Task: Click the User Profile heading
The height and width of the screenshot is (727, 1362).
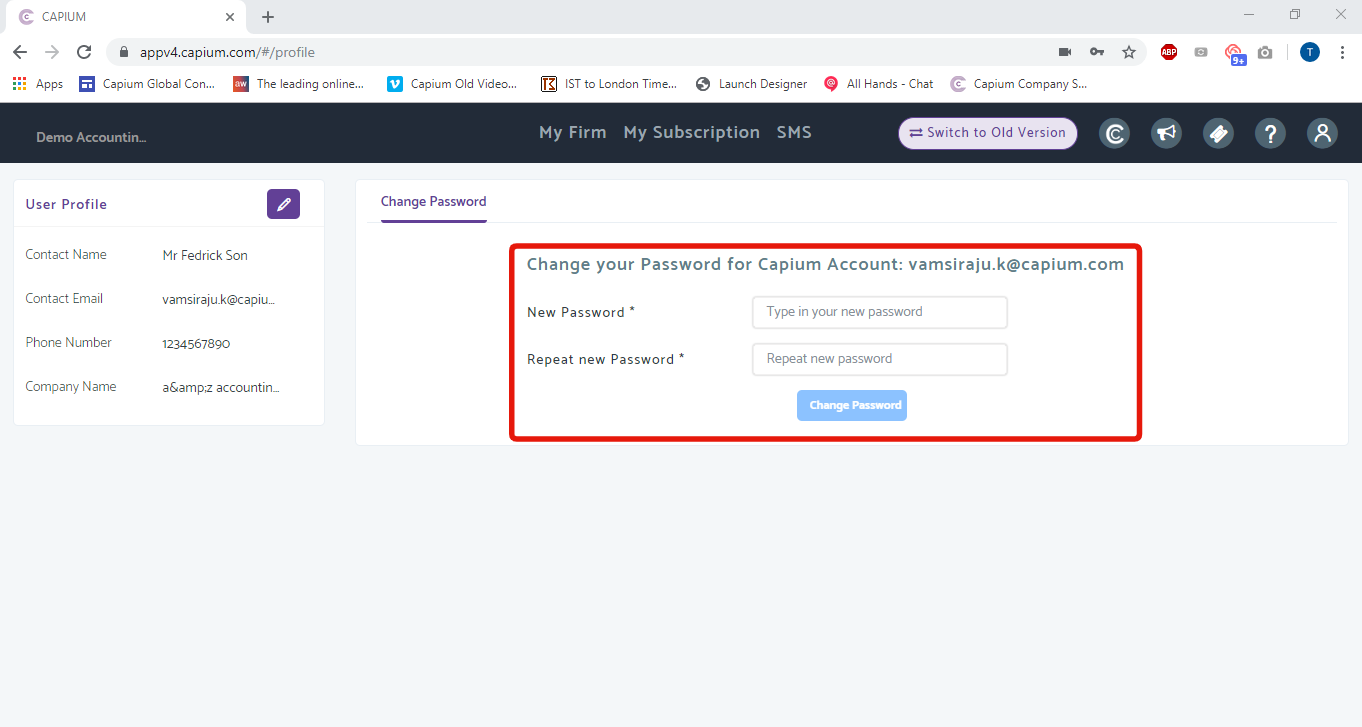Action: [66, 204]
